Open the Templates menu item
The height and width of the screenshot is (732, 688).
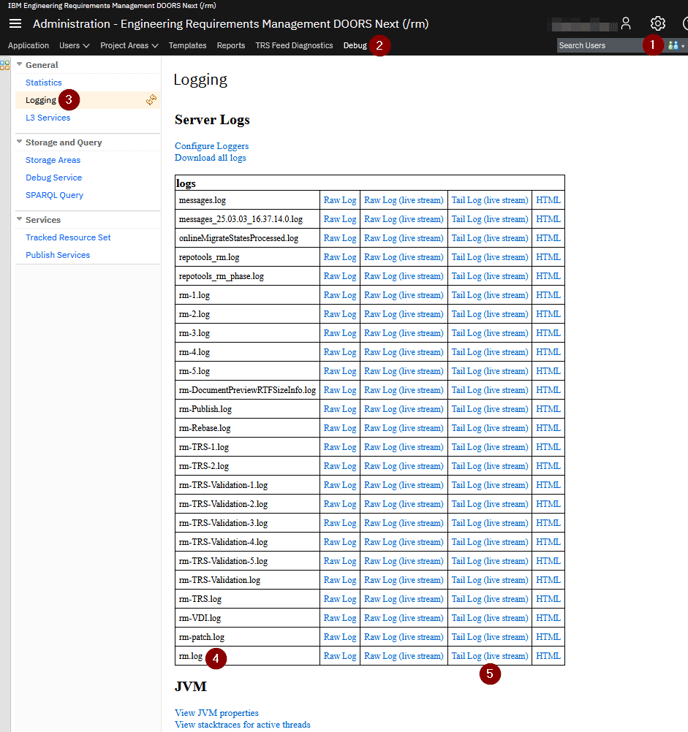(187, 45)
